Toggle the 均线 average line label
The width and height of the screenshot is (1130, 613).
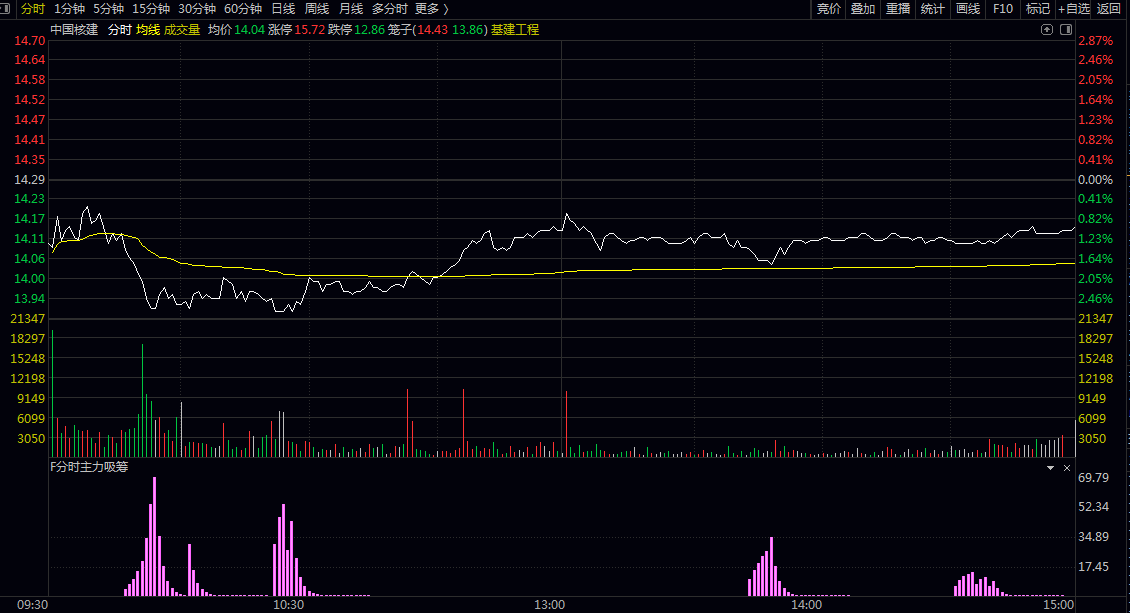[x=148, y=30]
